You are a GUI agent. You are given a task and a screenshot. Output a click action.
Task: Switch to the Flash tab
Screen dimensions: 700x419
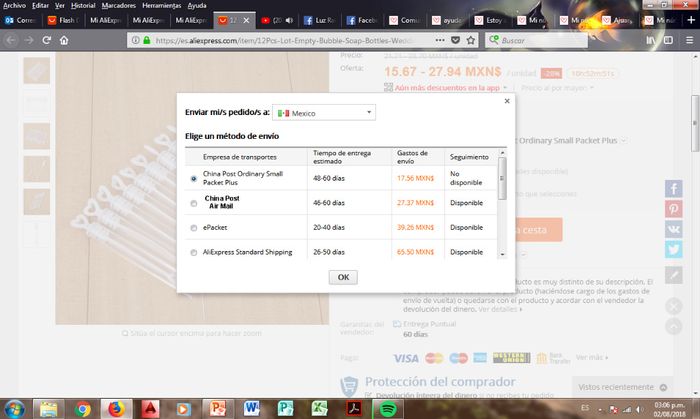tap(63, 20)
